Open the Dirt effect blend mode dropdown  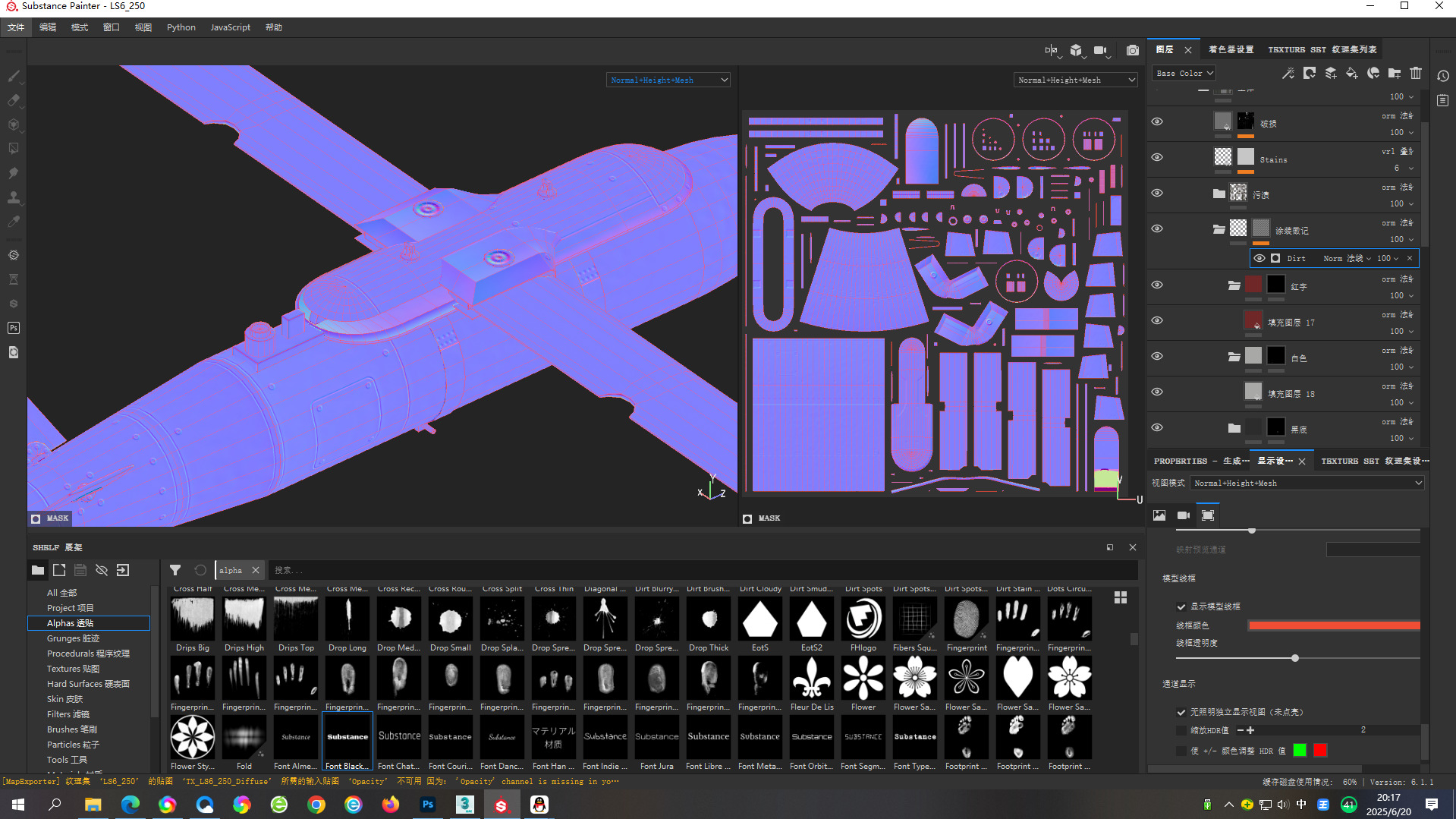pos(1348,258)
